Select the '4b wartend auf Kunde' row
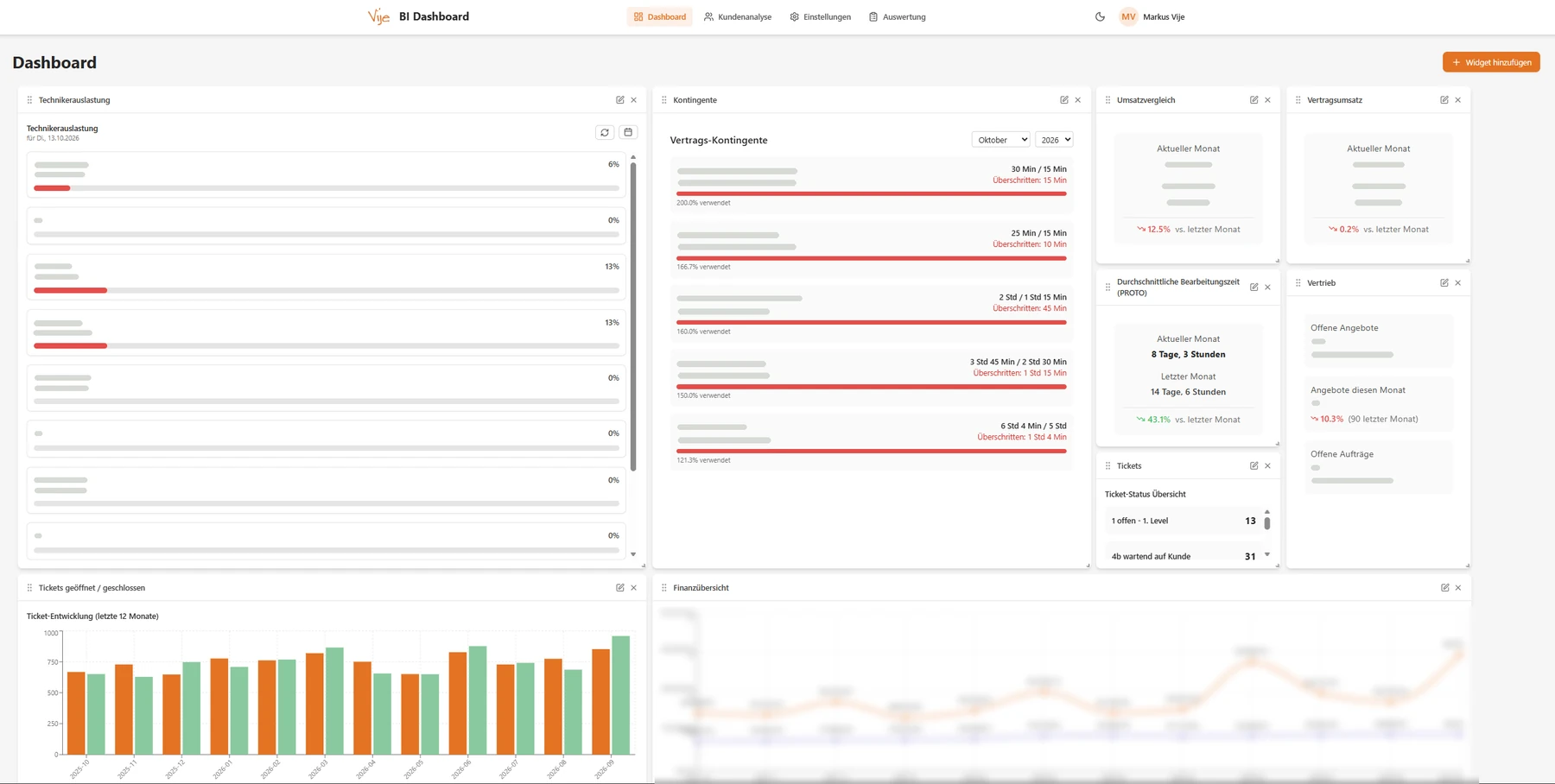This screenshot has height=784, width=1555. click(1183, 553)
